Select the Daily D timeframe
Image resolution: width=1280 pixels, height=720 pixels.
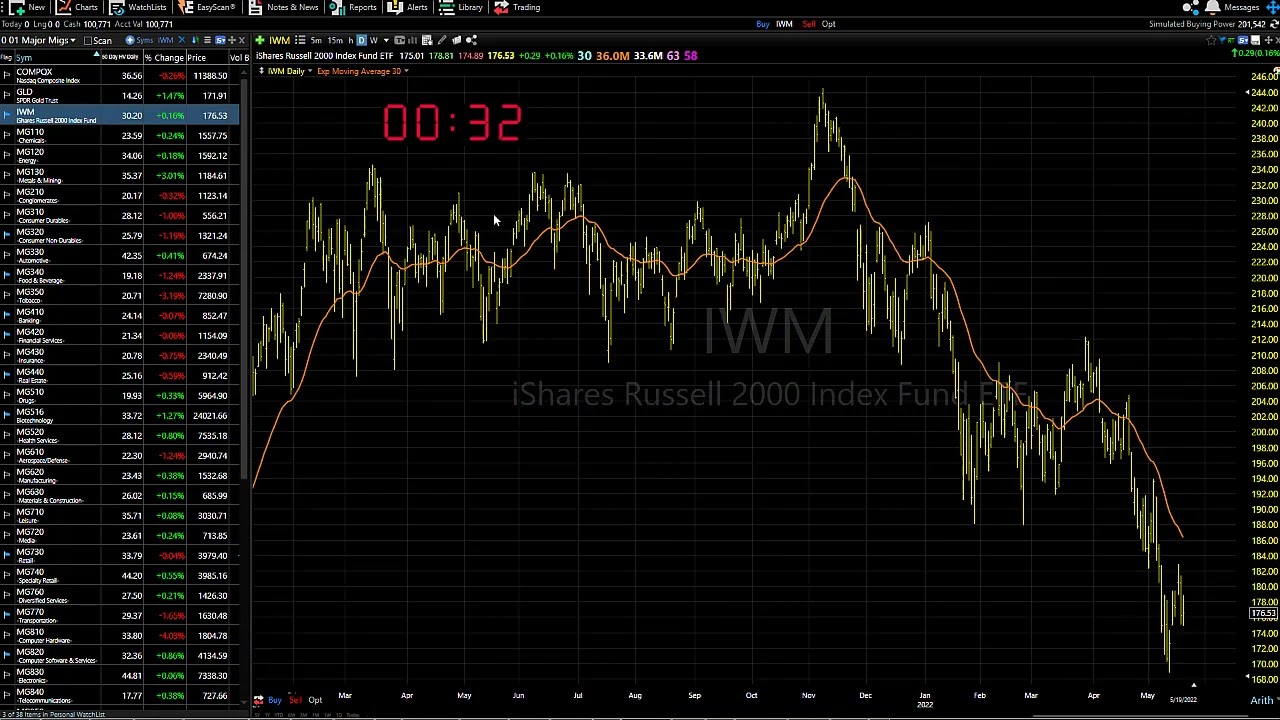click(361, 40)
